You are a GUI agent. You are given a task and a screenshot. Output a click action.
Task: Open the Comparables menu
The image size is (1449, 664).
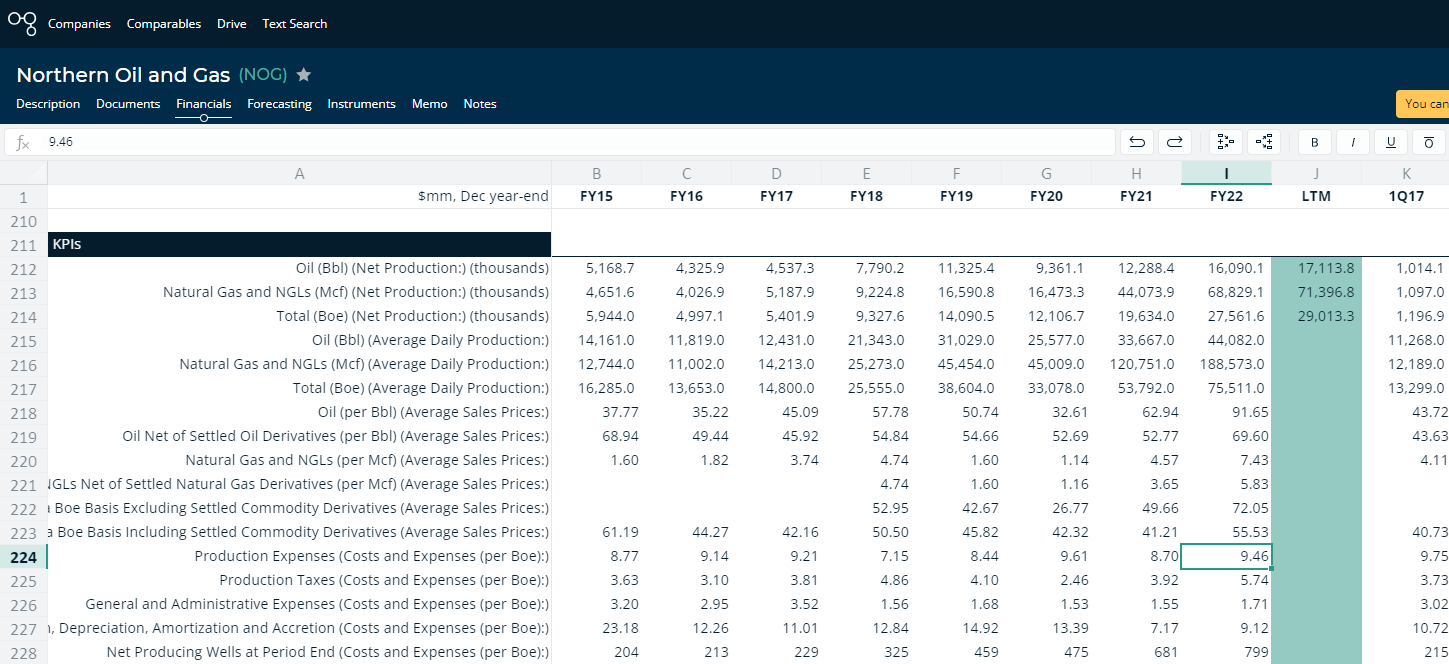coord(164,24)
